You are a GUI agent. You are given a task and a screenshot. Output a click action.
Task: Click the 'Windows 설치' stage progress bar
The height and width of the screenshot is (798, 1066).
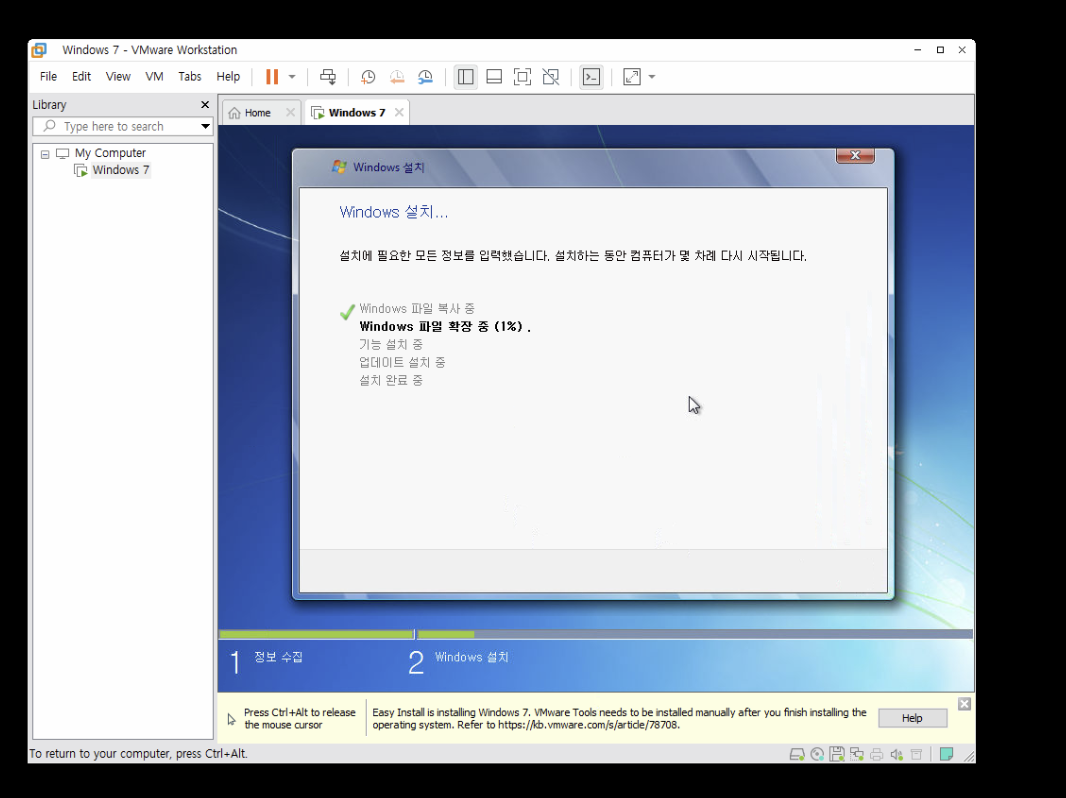pos(695,634)
